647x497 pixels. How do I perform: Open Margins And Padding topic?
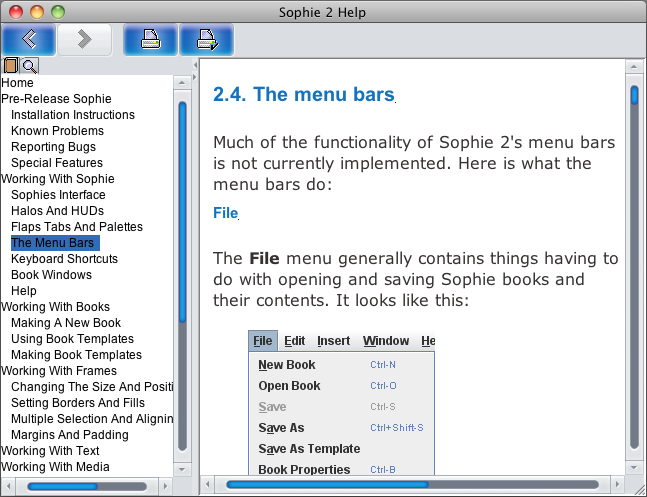[x=70, y=435]
